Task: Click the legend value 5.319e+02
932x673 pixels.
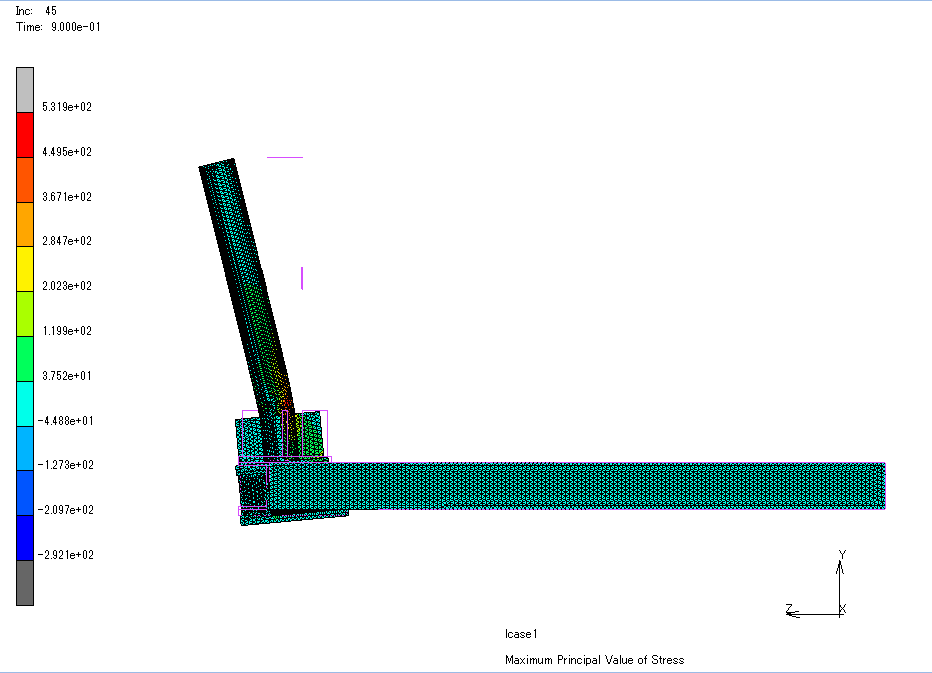Action: pyautogui.click(x=67, y=107)
